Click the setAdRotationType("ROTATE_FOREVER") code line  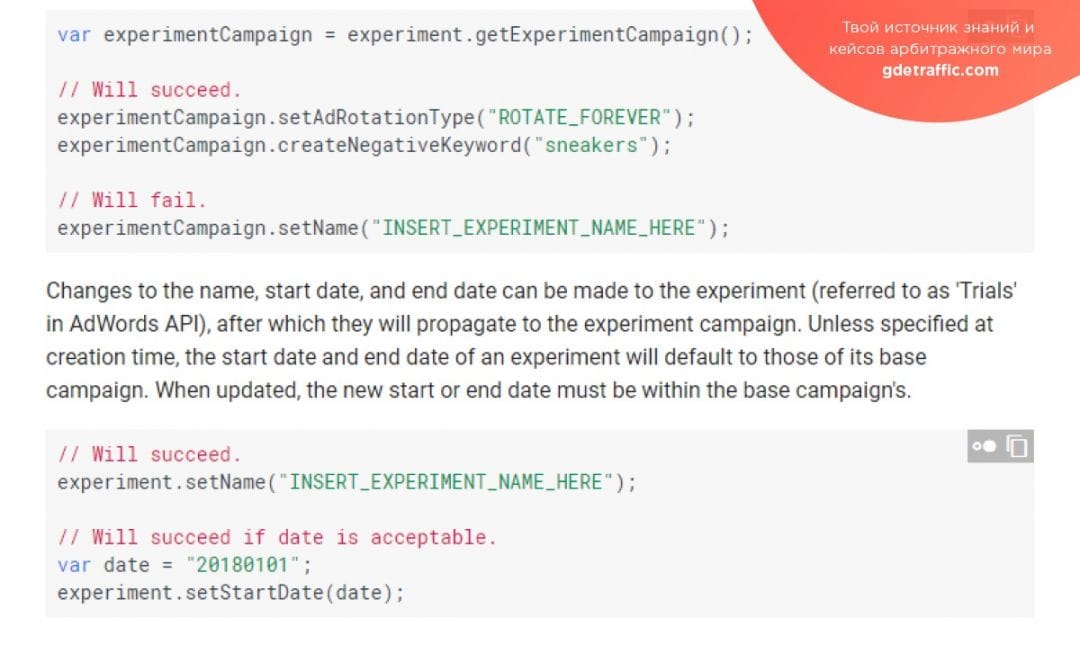coord(376,117)
